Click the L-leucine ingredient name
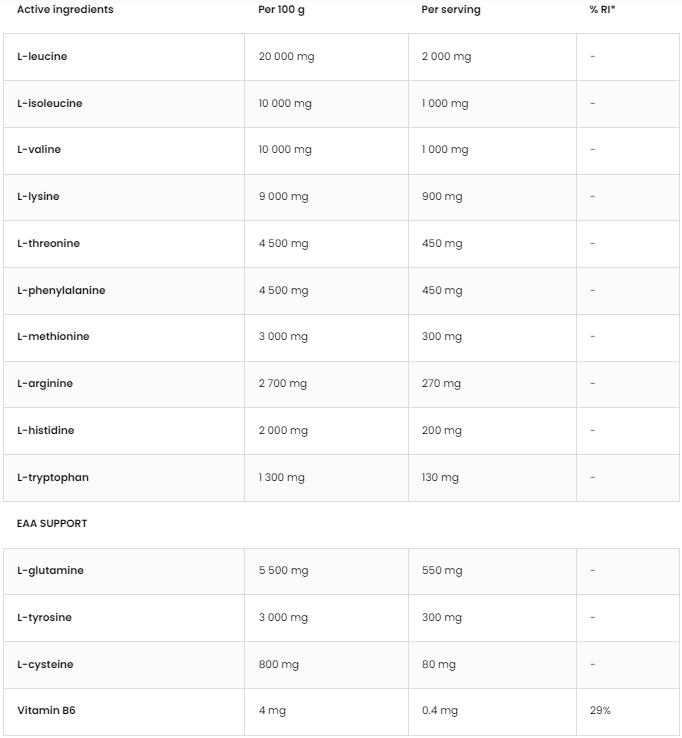 42,57
